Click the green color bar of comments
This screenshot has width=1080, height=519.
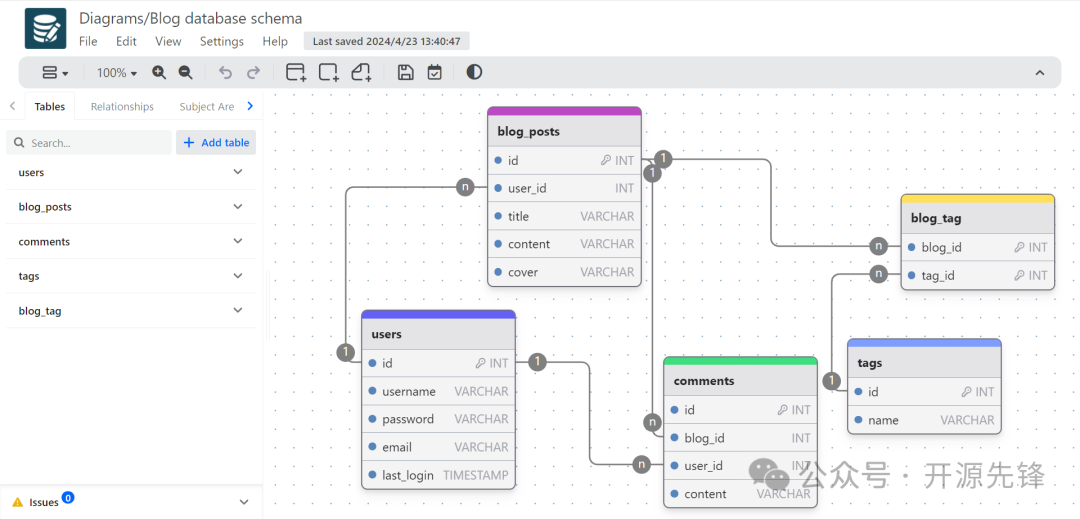(740, 361)
